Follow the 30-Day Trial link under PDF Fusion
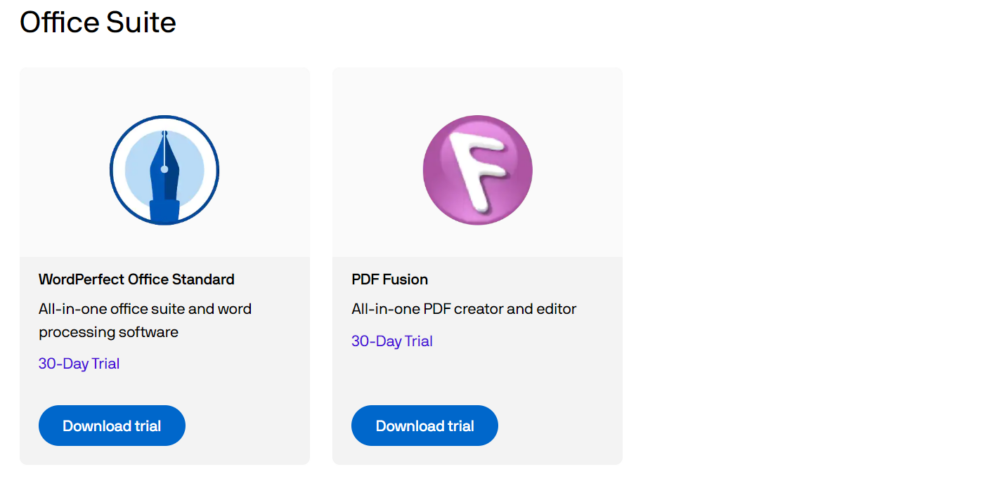Viewport: 1000px width, 500px height. click(x=392, y=341)
